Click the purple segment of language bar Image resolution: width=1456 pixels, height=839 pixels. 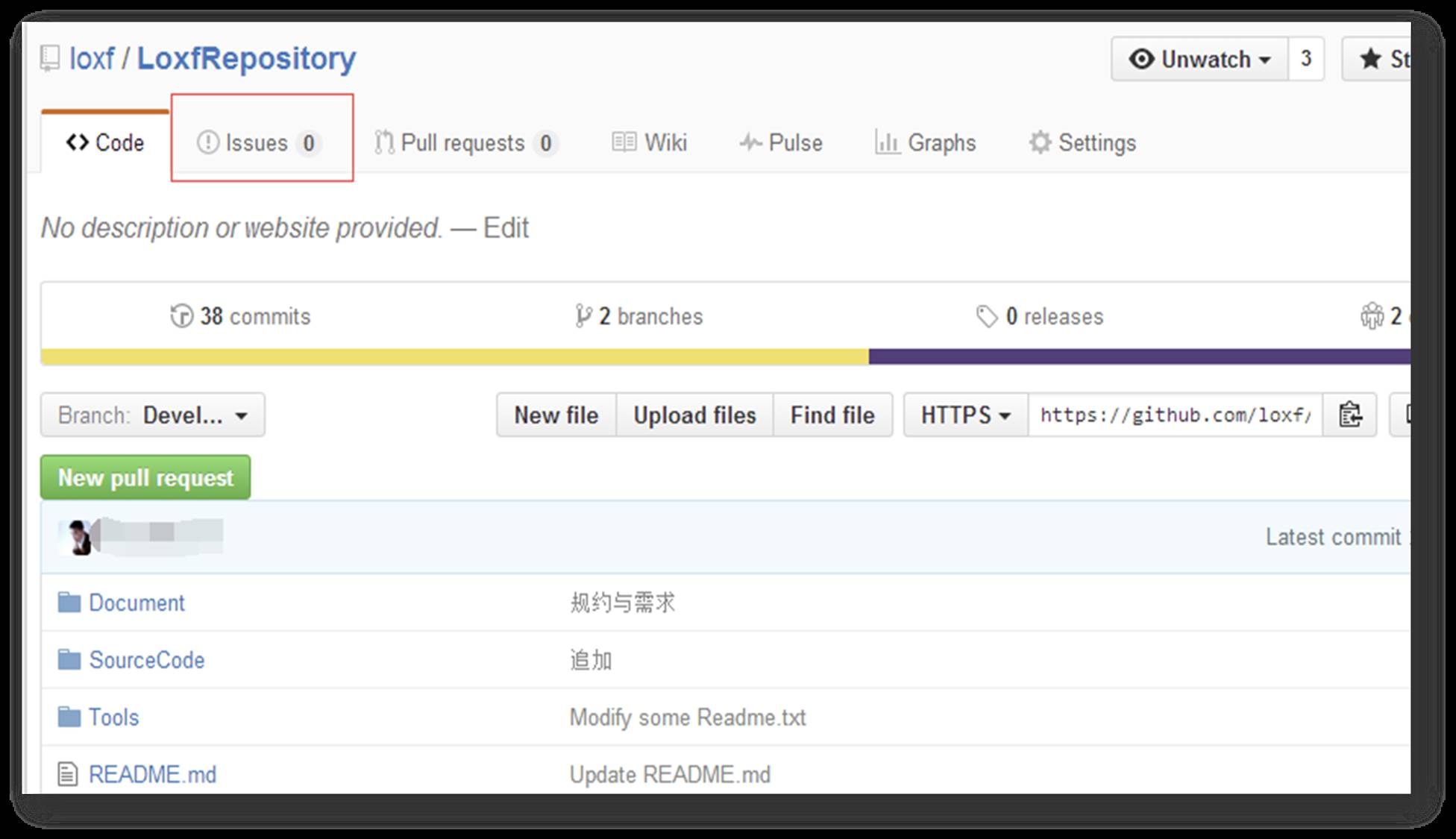(x=1140, y=356)
